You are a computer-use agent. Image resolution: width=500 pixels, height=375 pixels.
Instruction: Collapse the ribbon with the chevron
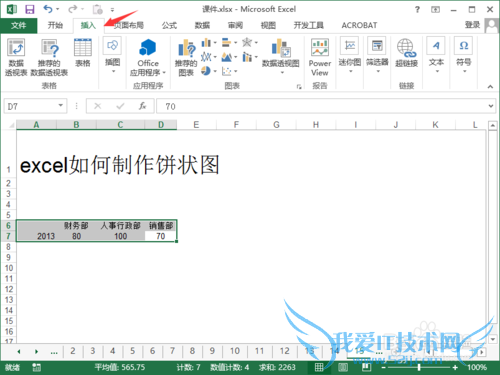point(490,87)
